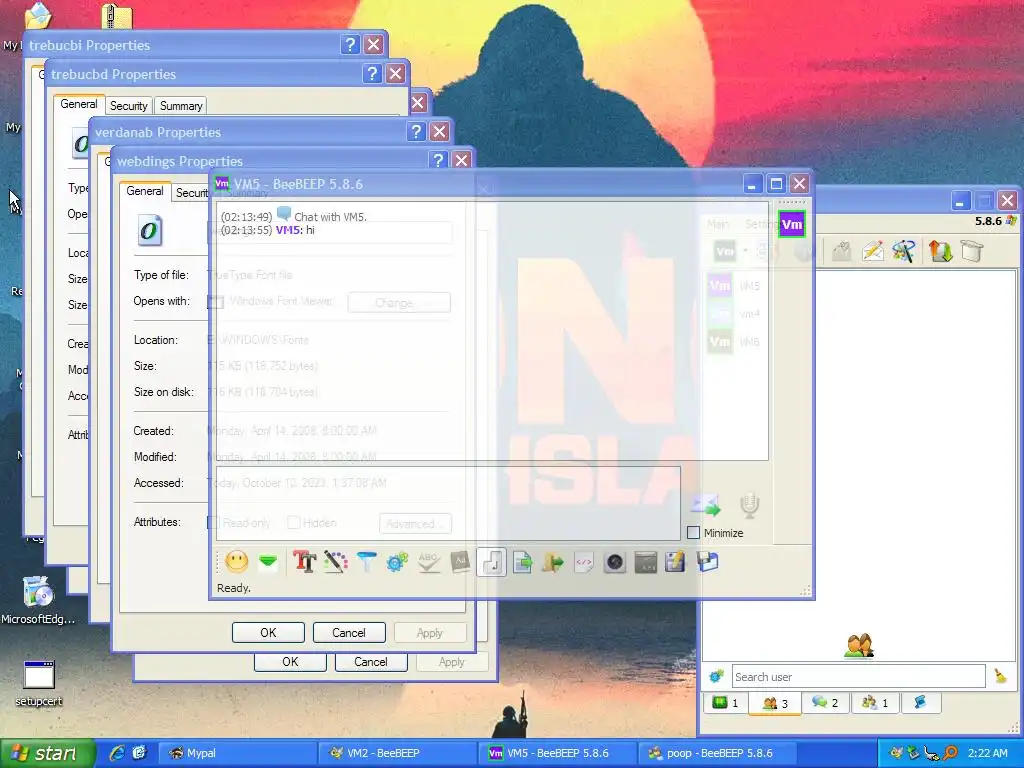The width and height of the screenshot is (1024, 768).
Task: Click the 2:22 AM clock
Action: (987, 753)
